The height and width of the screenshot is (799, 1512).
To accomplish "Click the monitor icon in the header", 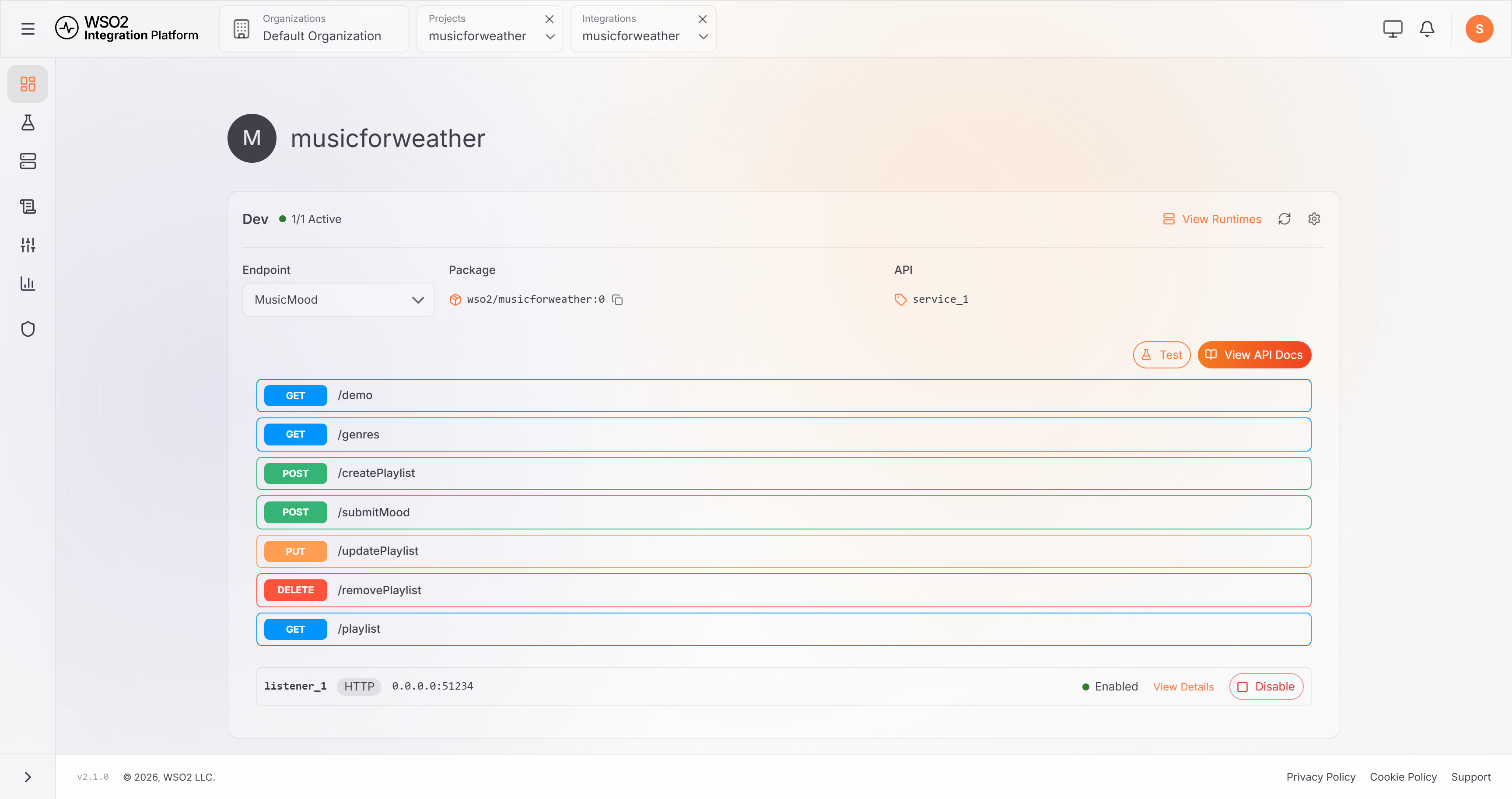I will [1392, 29].
